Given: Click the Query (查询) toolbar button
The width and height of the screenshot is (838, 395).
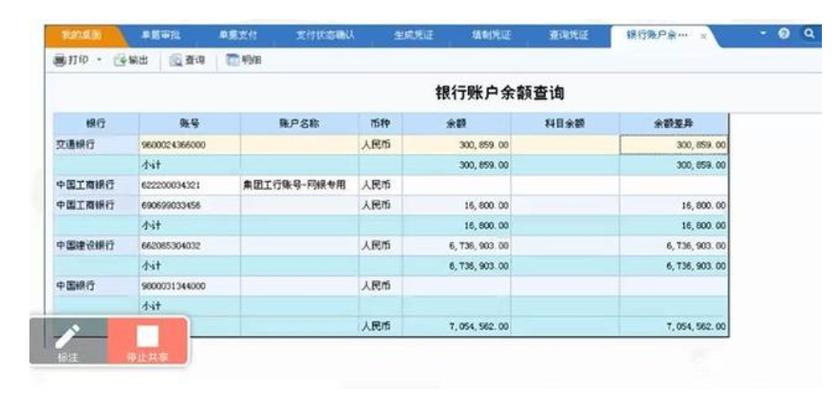Looking at the screenshot, I should click(x=187, y=60).
